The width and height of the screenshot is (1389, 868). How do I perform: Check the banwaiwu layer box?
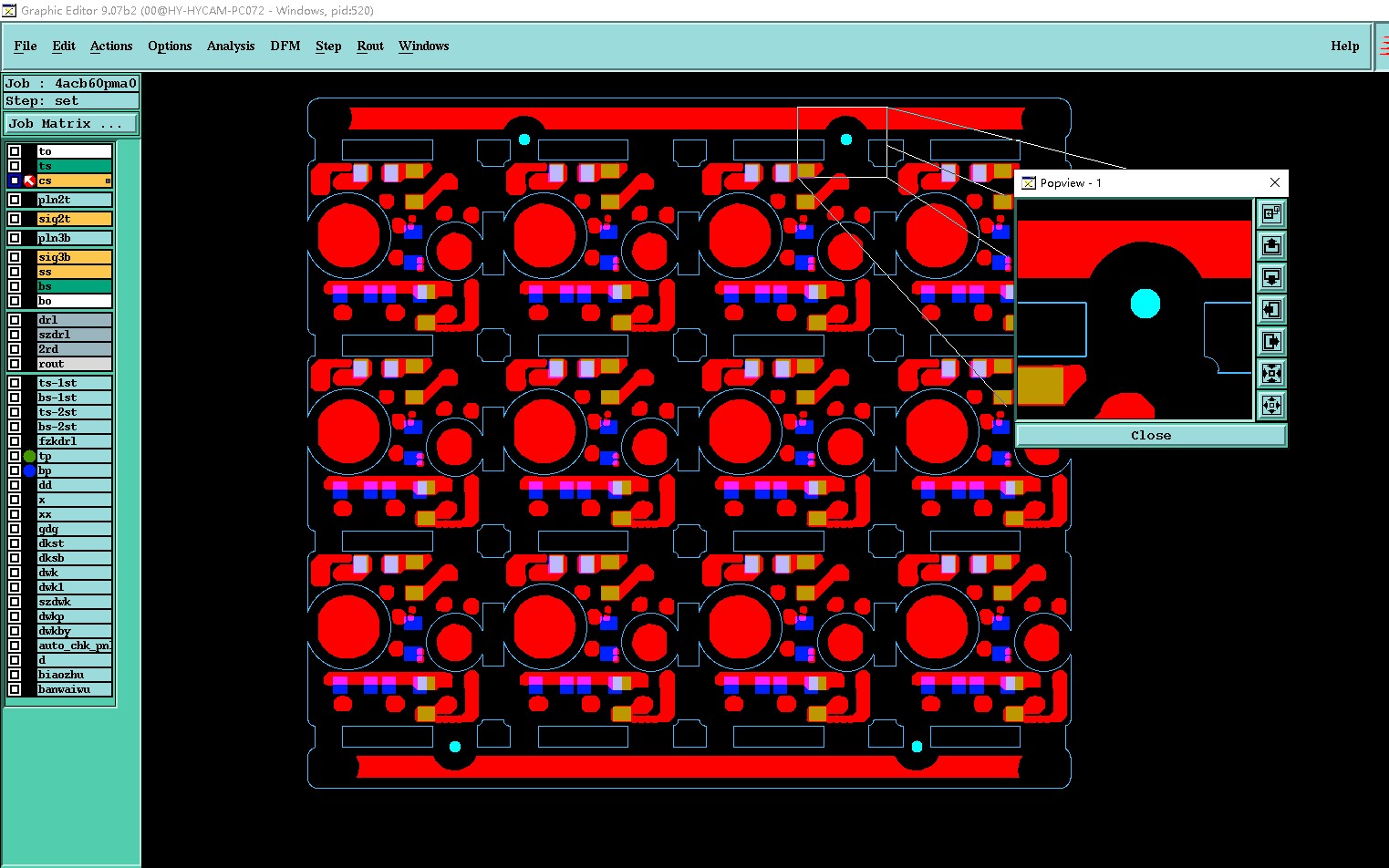[x=15, y=689]
